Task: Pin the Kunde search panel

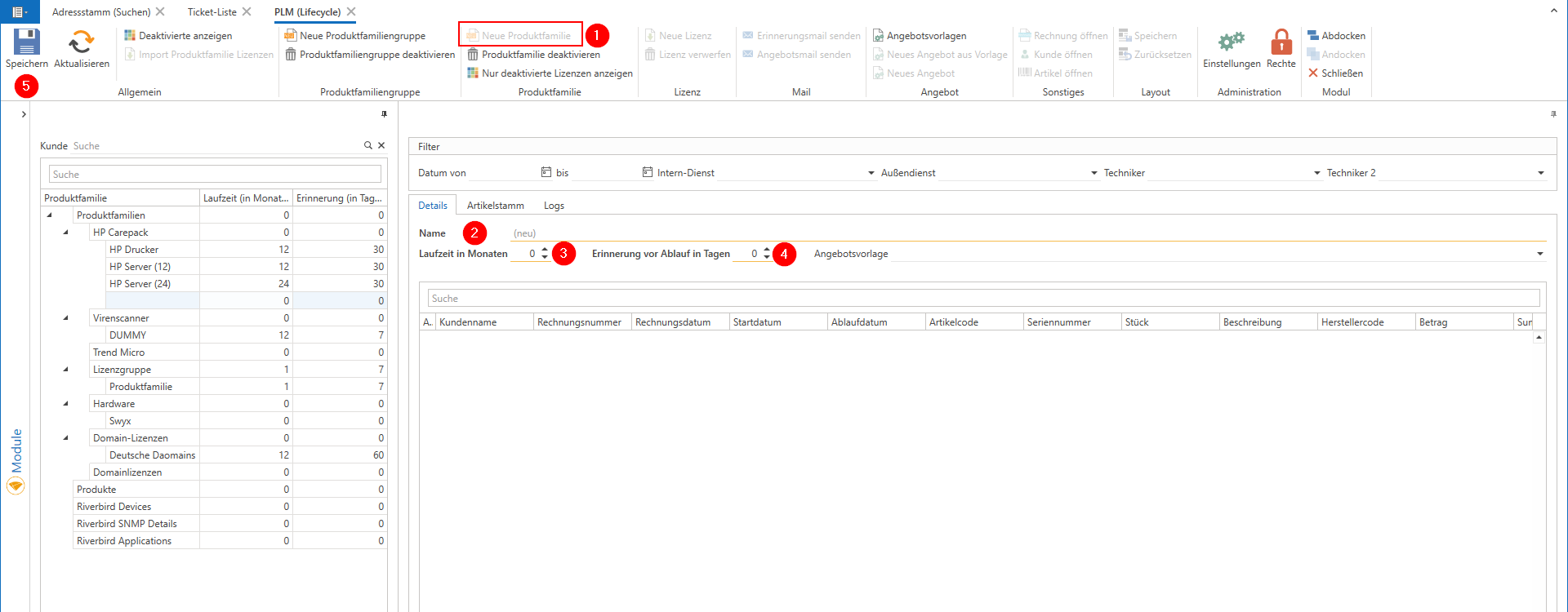Action: 384,114
